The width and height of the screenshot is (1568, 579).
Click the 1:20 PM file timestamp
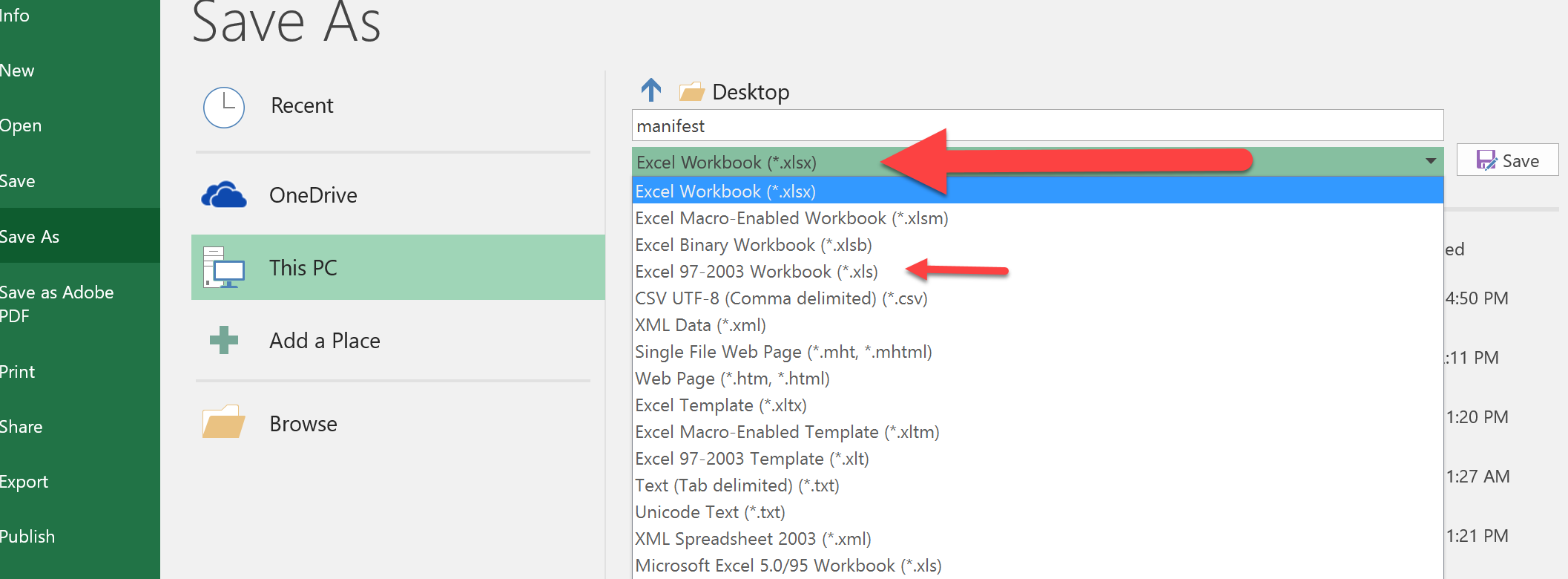point(1477,417)
